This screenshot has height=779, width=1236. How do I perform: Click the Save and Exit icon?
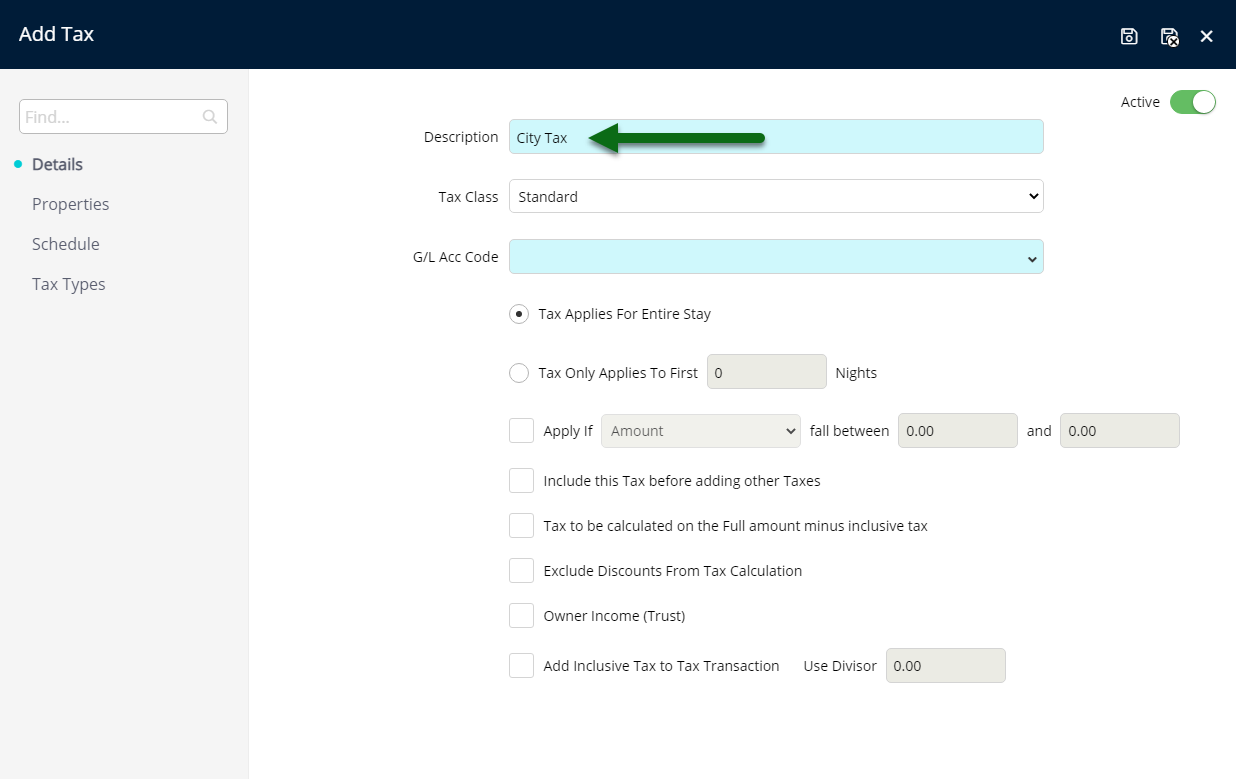coord(1169,36)
